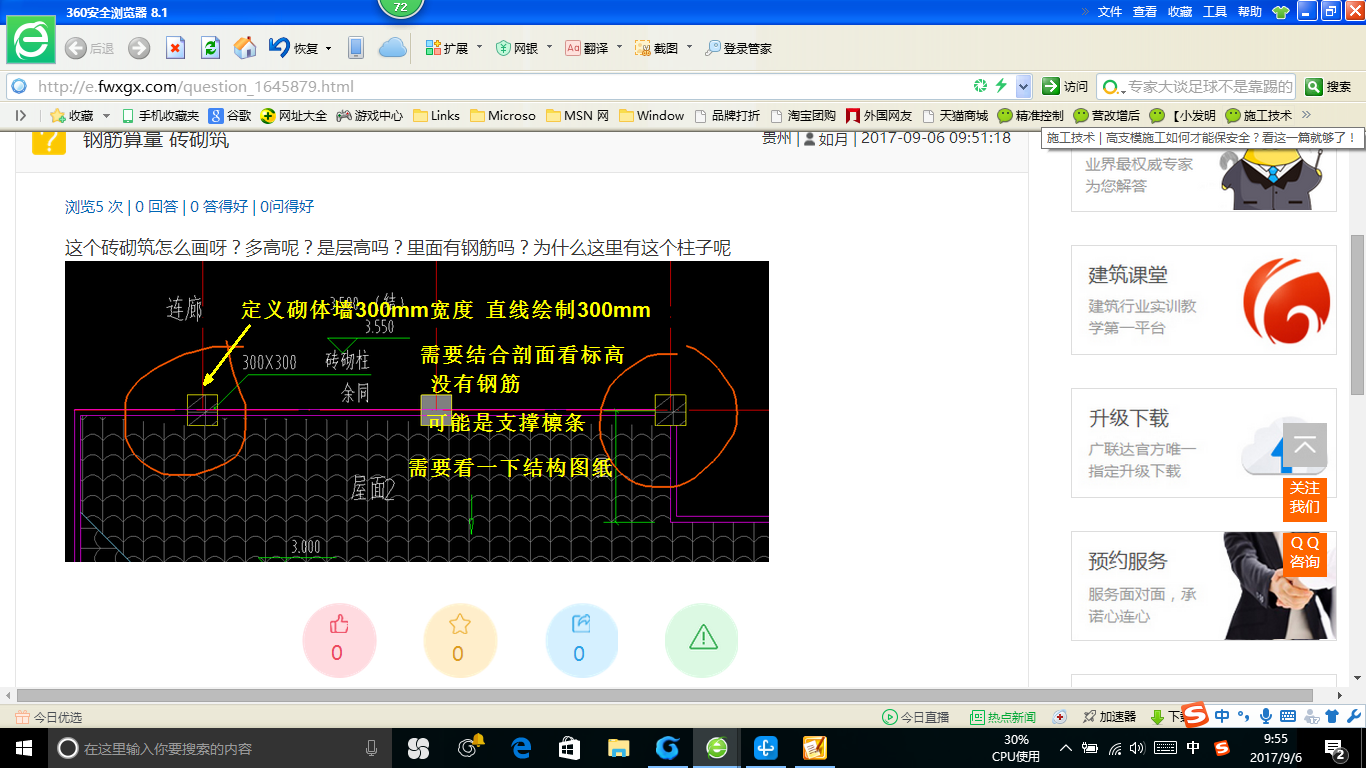
Task: Click 今日直播 in status bar
Action: (915, 717)
